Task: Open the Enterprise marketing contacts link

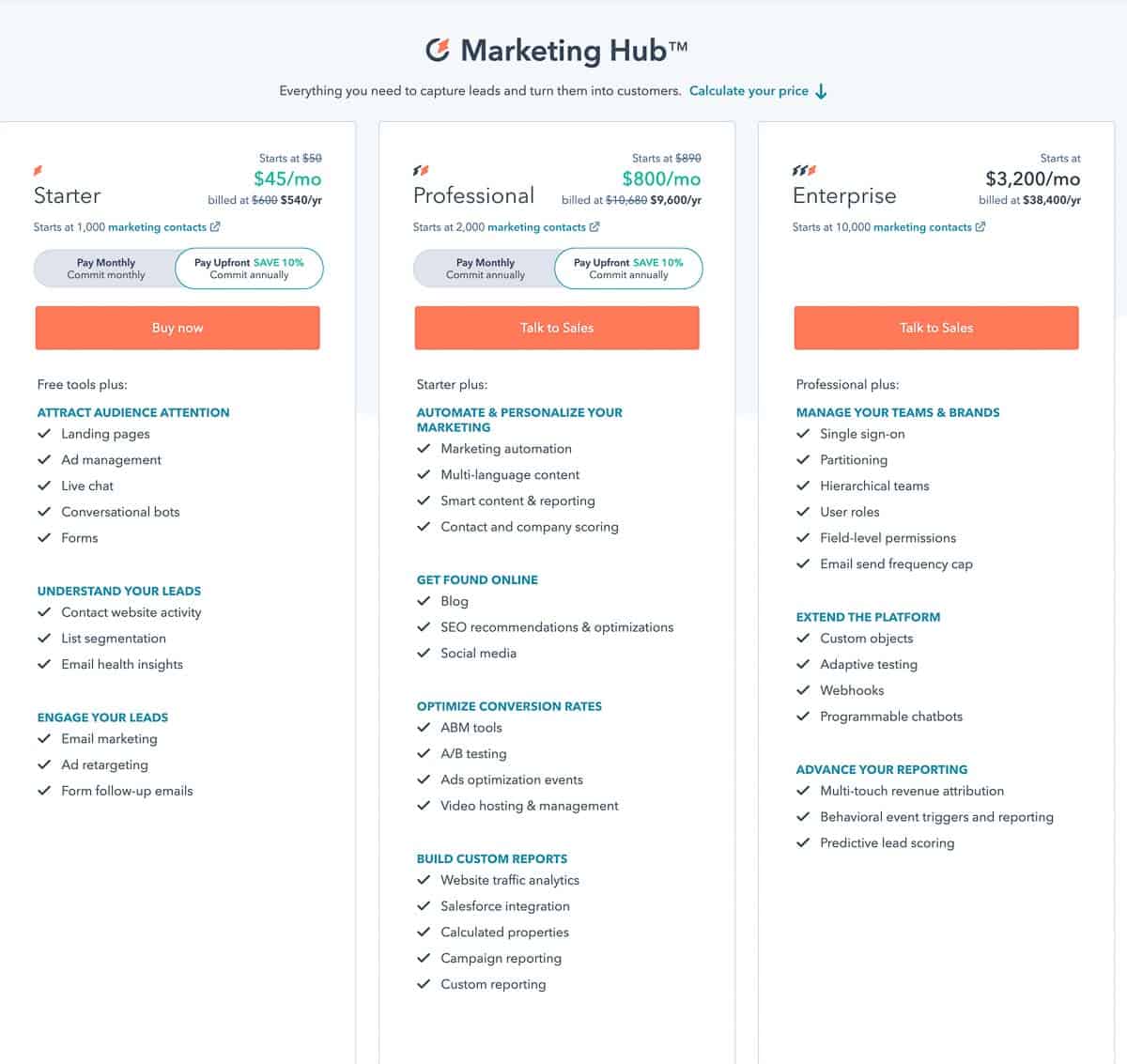Action: click(922, 227)
